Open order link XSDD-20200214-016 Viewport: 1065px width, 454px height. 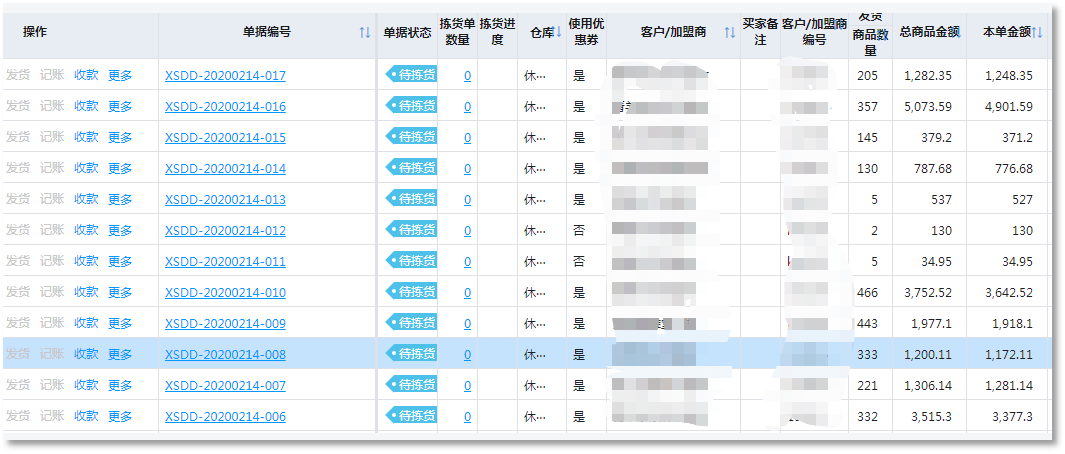click(225, 107)
